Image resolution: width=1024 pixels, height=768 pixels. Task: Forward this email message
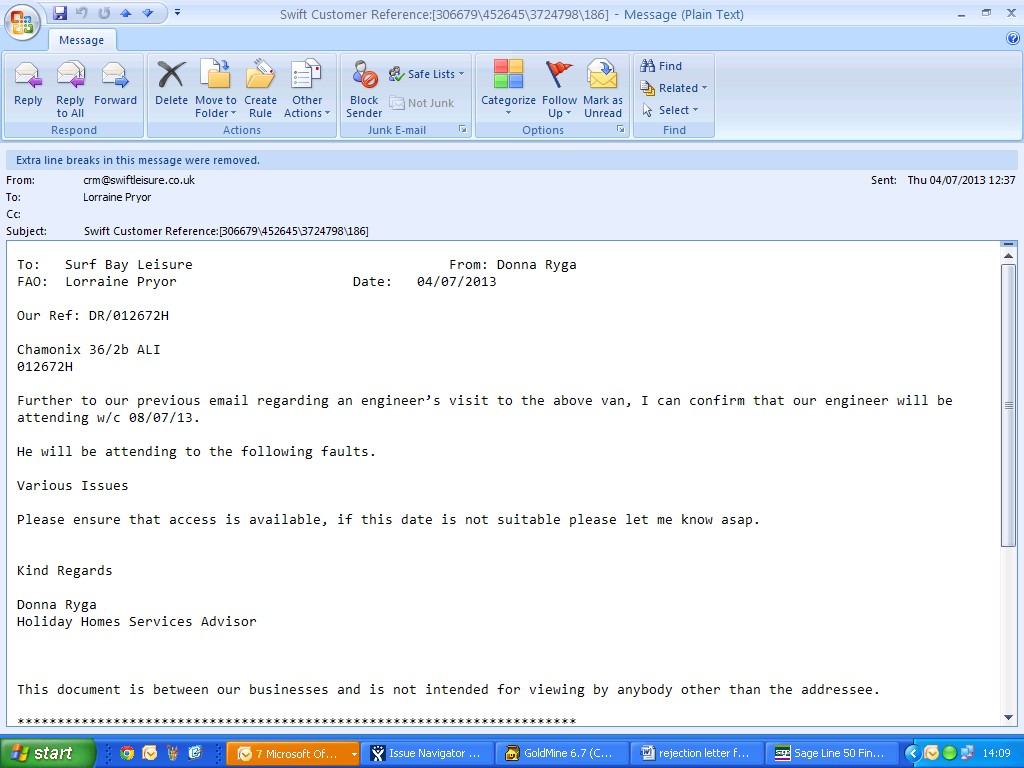click(115, 83)
